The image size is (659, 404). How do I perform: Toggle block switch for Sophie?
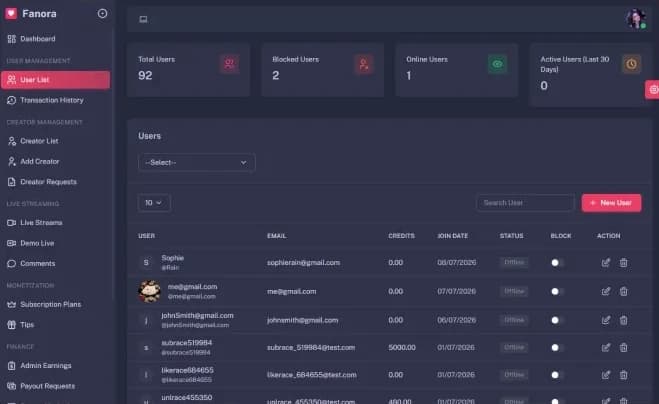click(557, 263)
